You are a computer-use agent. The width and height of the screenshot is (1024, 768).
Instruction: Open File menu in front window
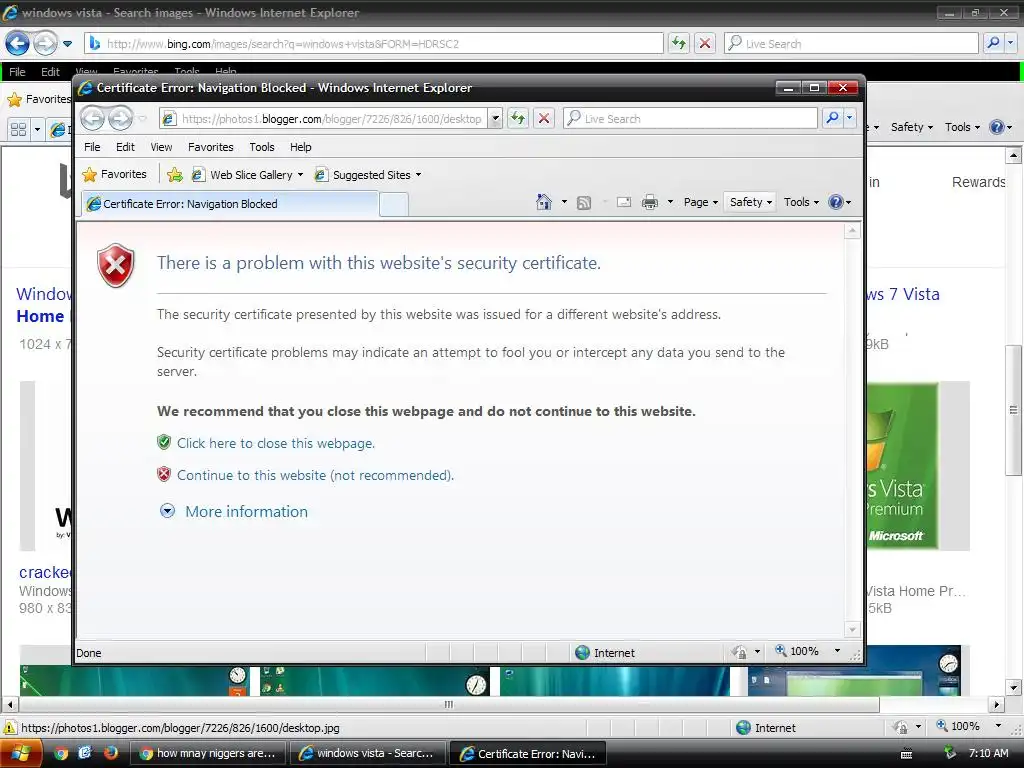92,147
